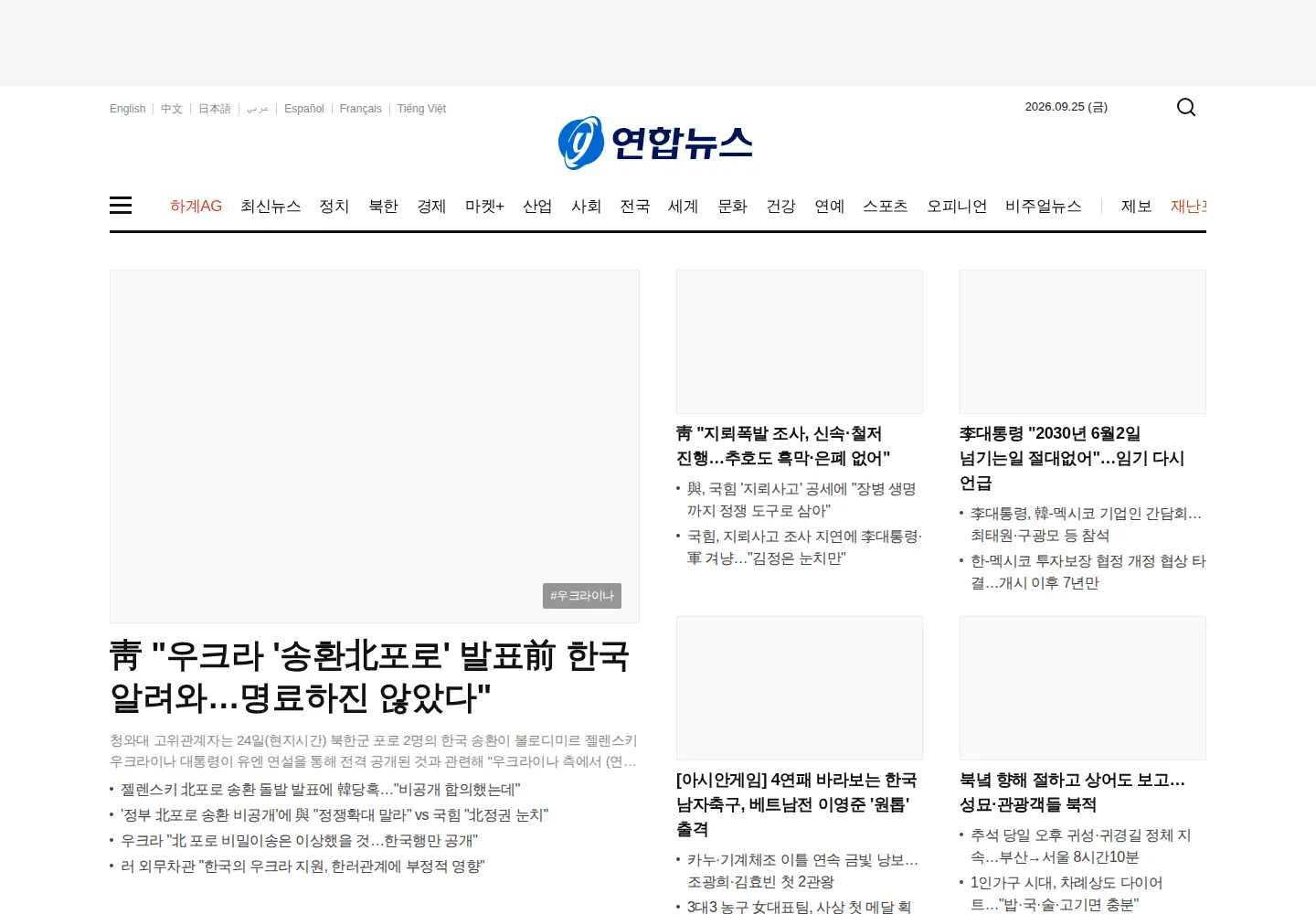Switch language to Tiếng Việt
The height and width of the screenshot is (914, 1316).
421,109
